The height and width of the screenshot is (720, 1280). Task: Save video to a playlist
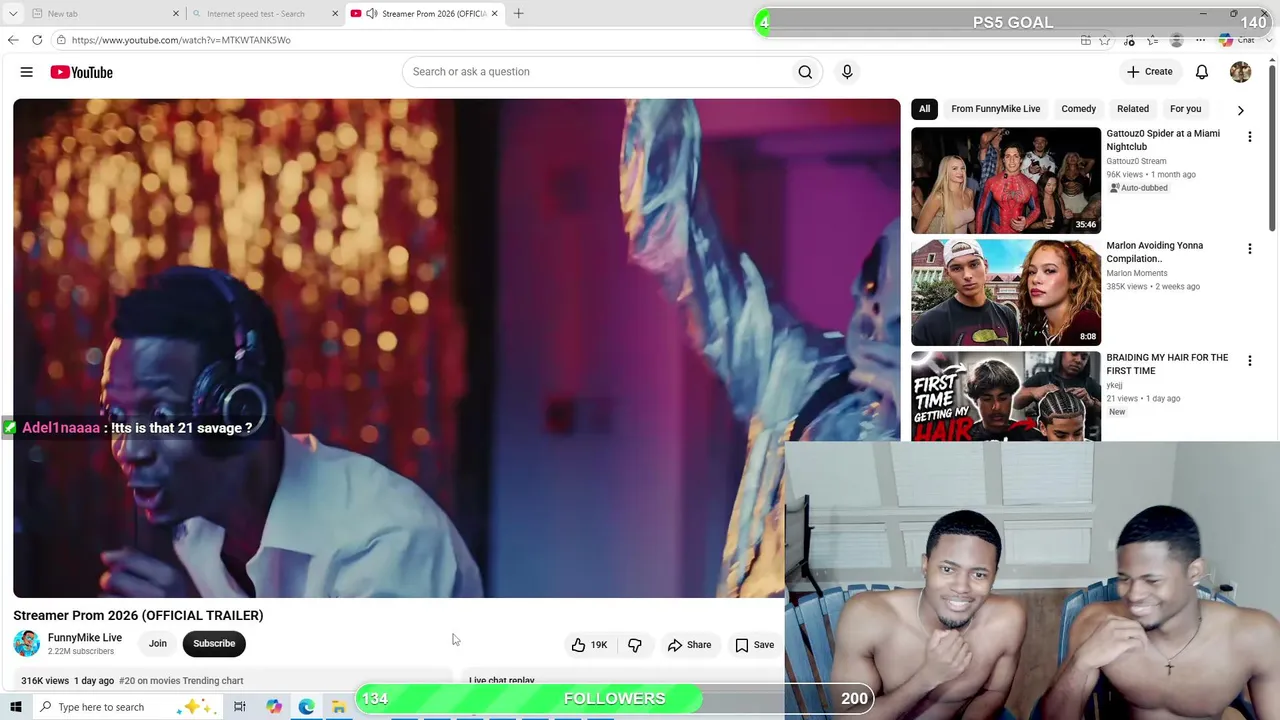[755, 645]
